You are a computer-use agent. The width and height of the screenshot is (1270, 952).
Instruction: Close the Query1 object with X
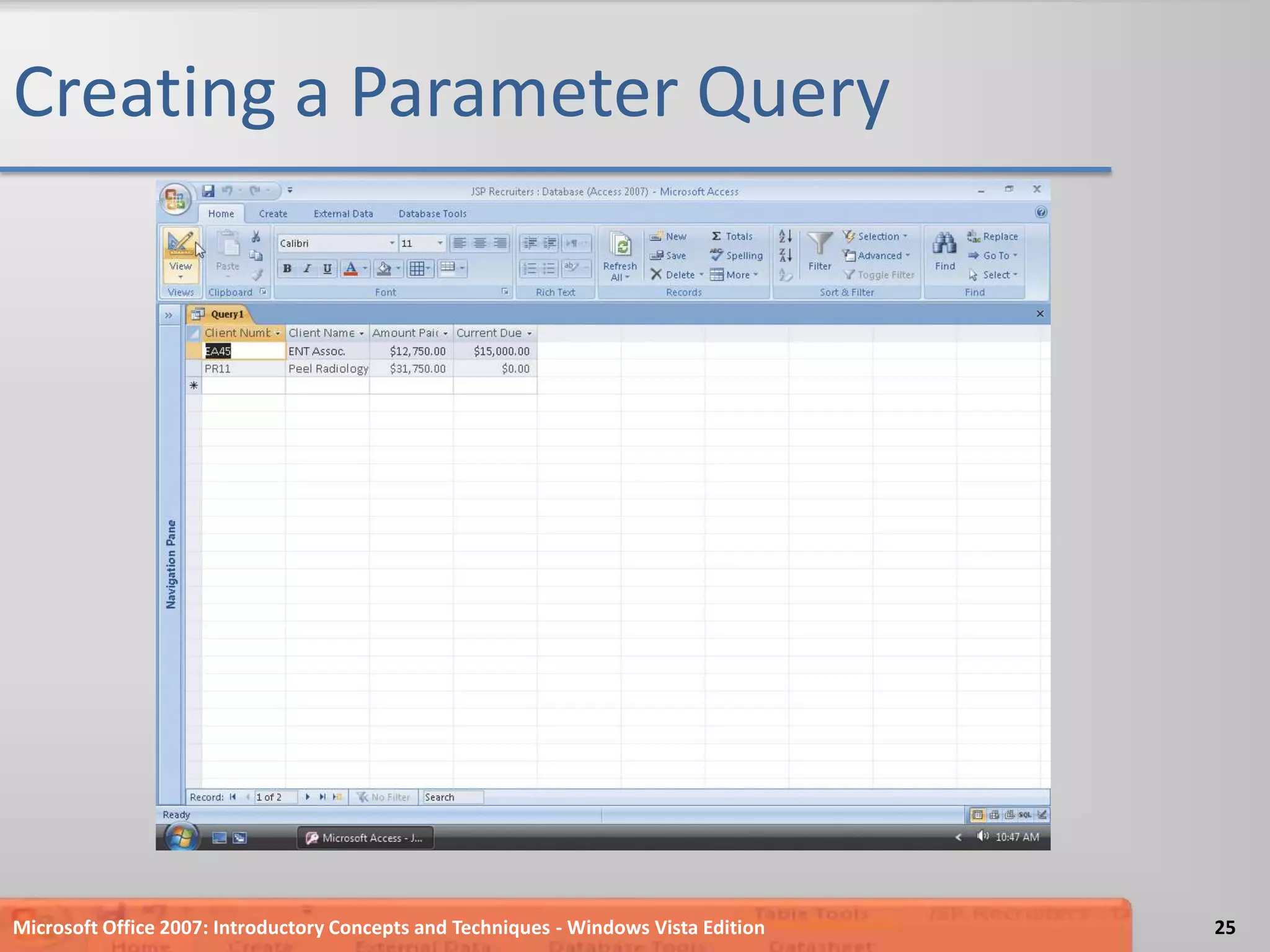point(1040,314)
